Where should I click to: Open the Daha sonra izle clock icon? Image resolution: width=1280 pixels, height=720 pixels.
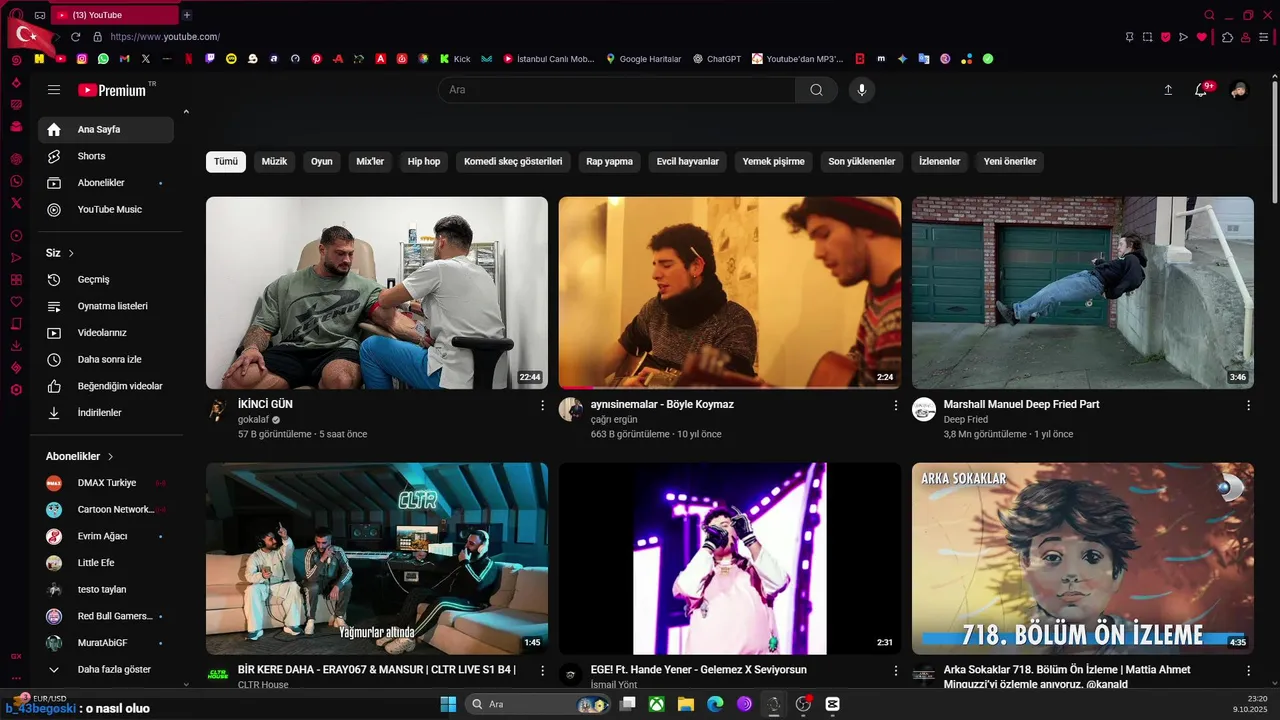(x=54, y=359)
